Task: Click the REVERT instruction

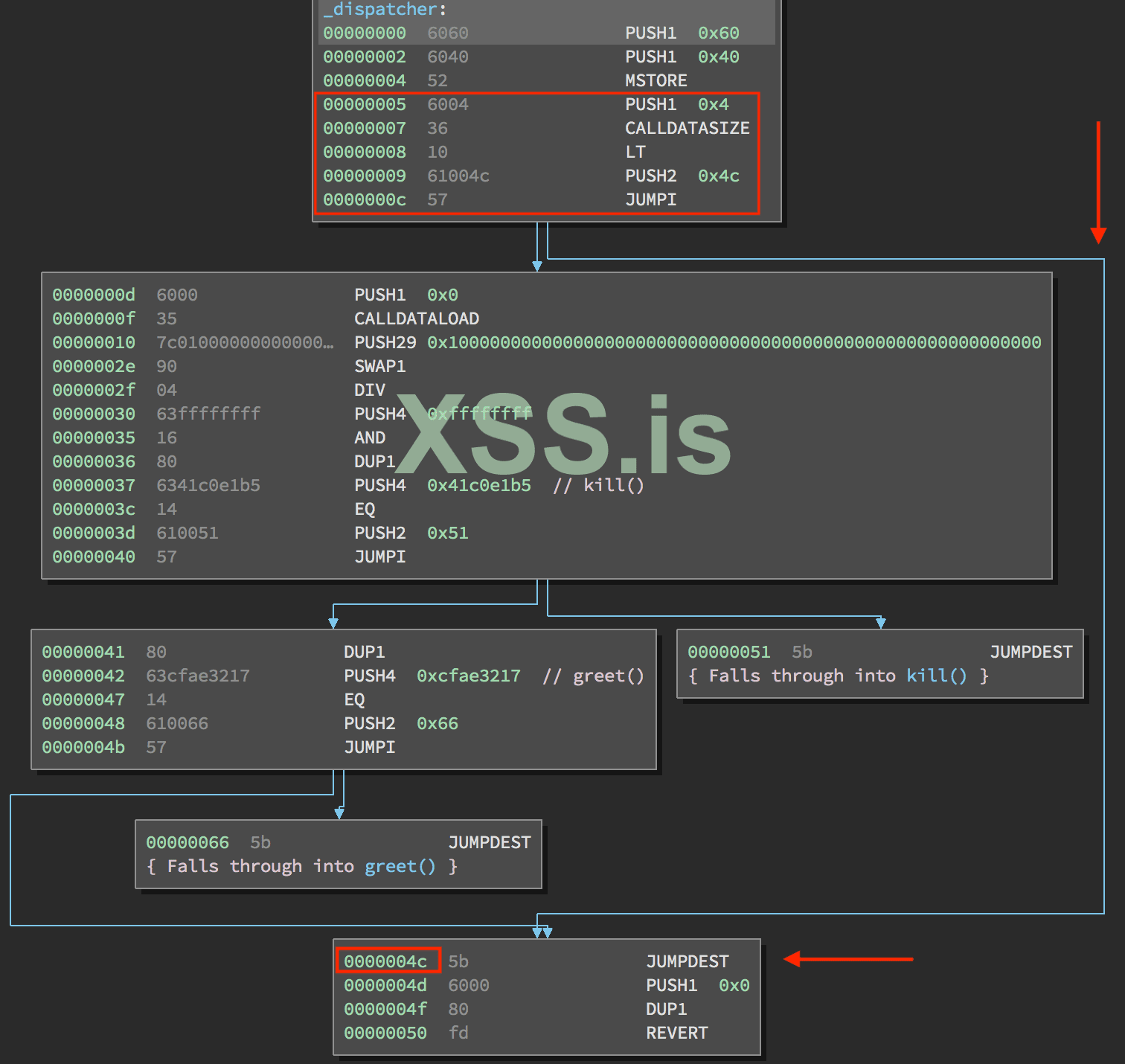Action: [x=676, y=1033]
